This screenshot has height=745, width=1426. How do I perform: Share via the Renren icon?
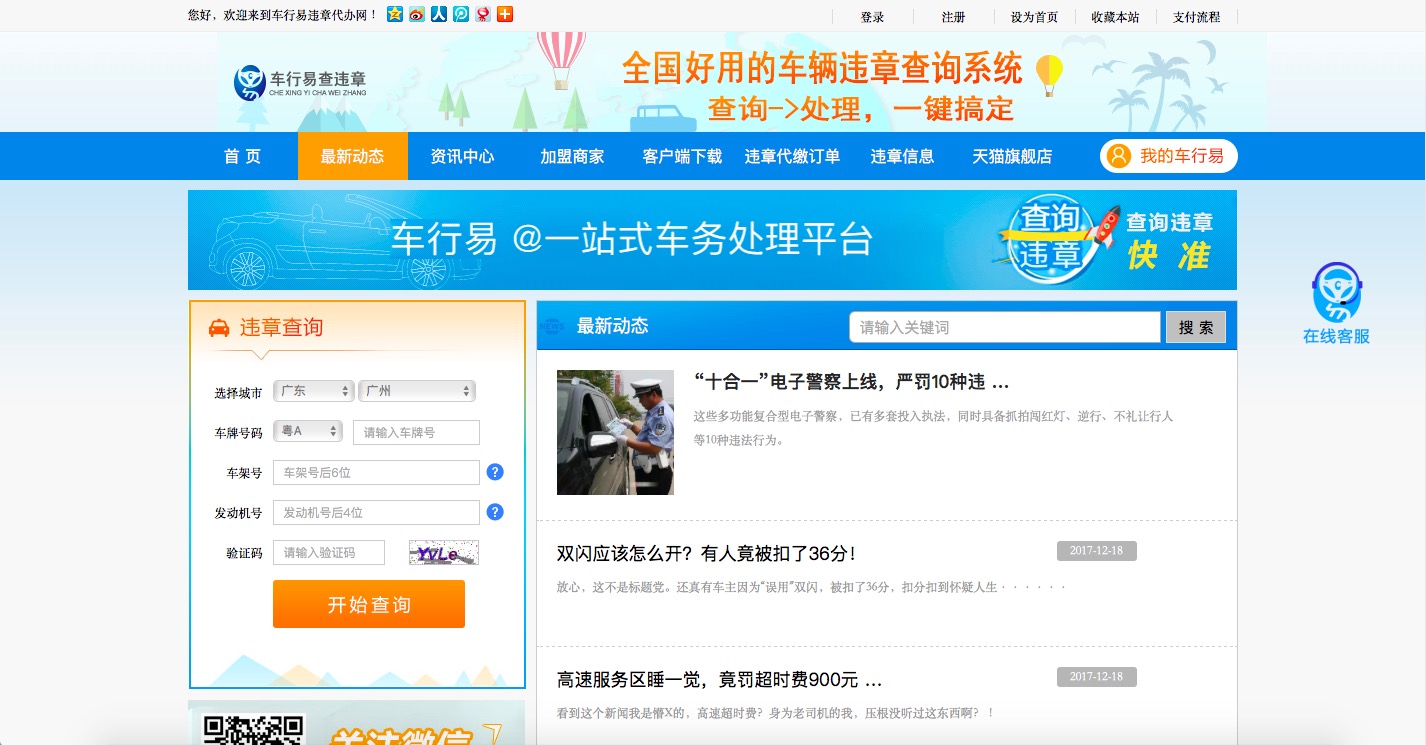439,14
